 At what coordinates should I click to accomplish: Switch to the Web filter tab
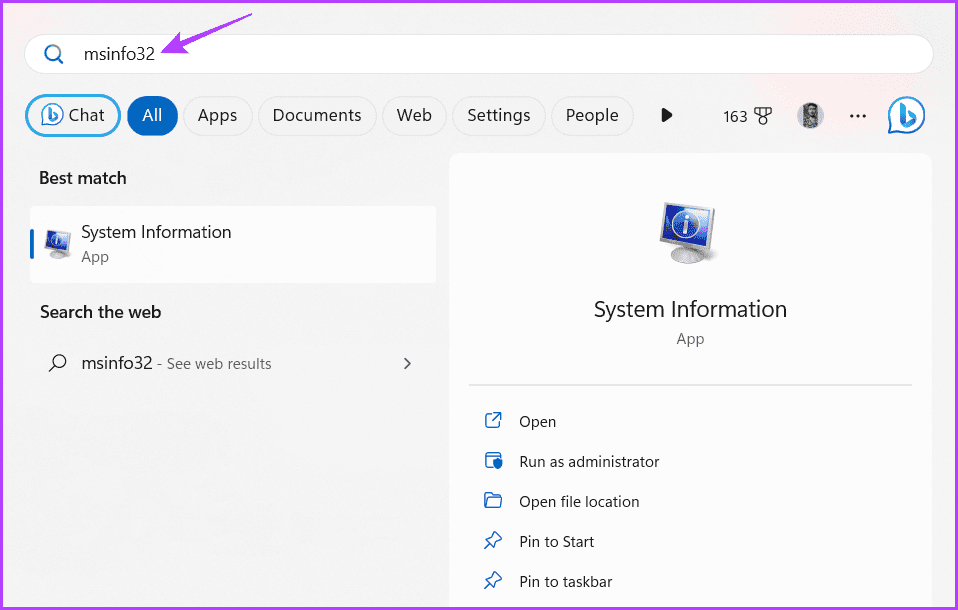[x=414, y=116]
